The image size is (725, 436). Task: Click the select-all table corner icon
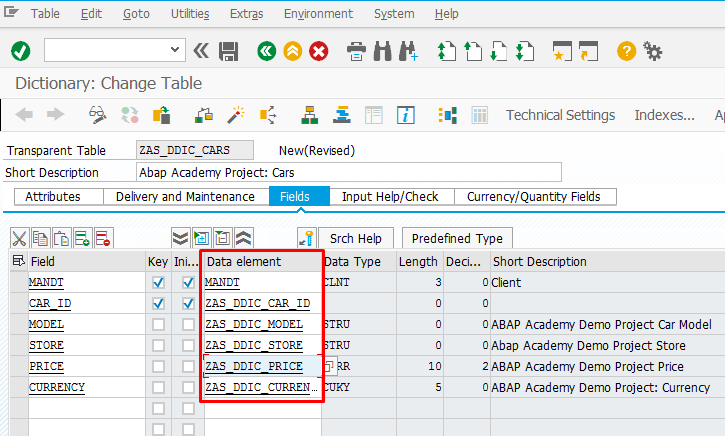click(19, 261)
